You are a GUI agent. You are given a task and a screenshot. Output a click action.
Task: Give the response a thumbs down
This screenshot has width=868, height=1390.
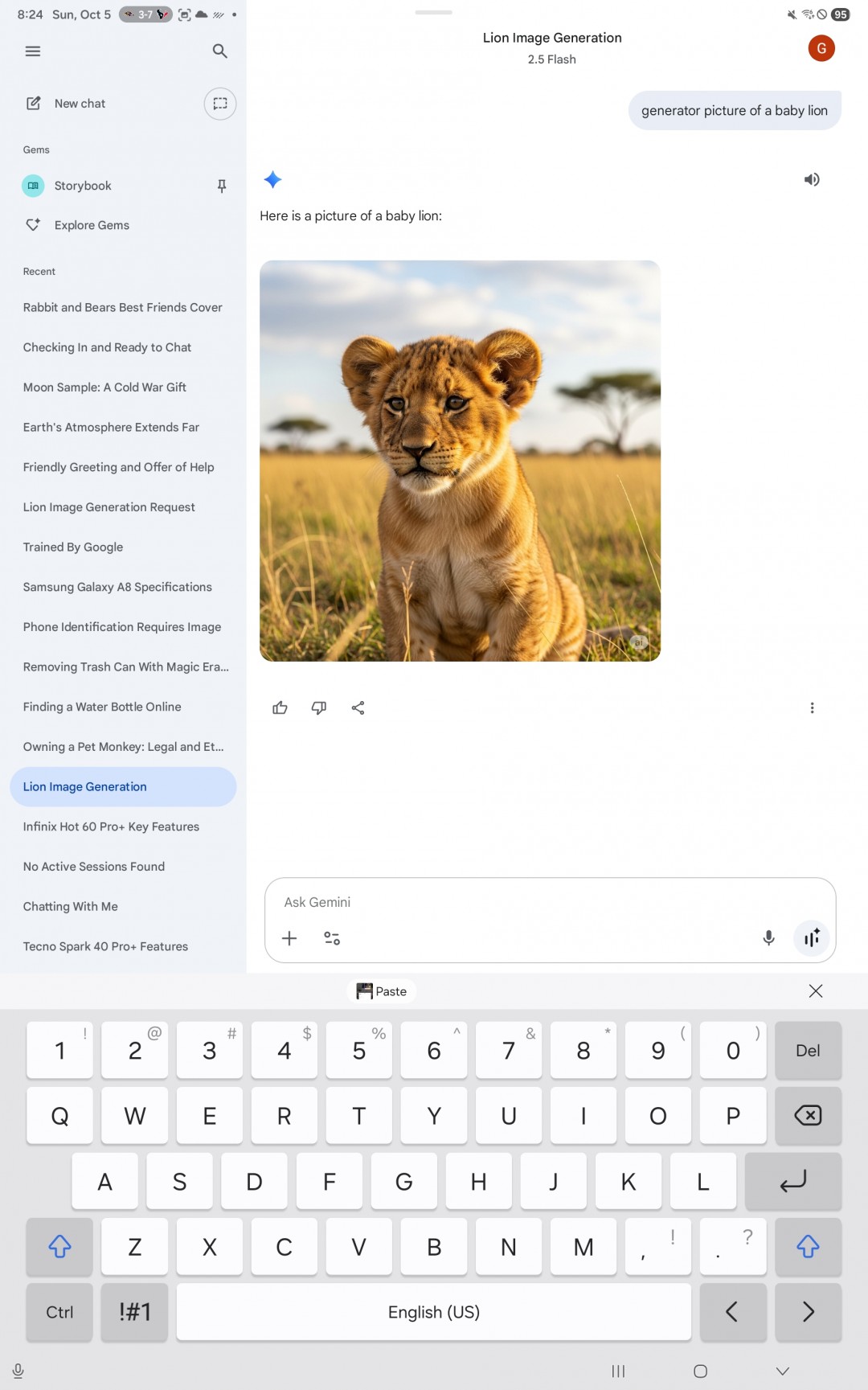319,708
